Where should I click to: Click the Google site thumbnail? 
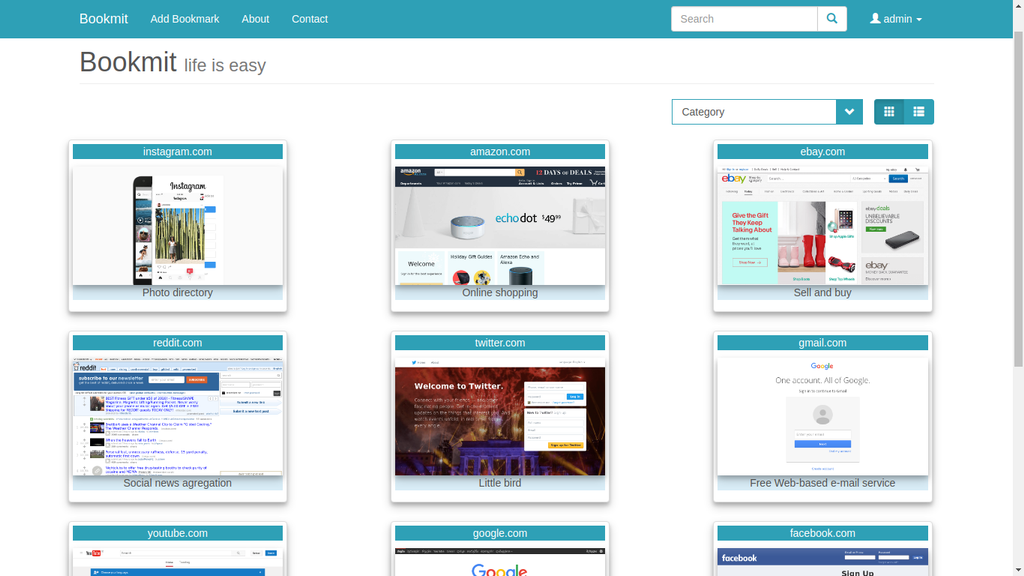pos(500,562)
